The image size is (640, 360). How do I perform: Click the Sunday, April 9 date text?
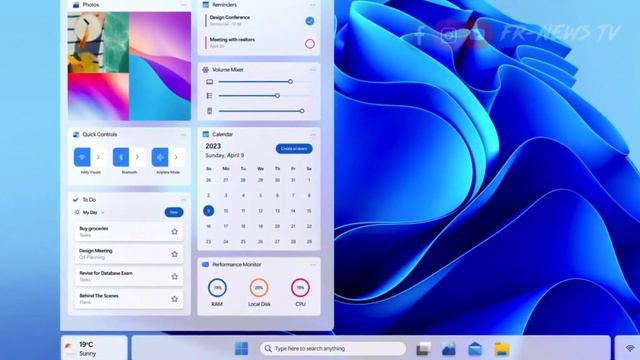pyautogui.click(x=224, y=156)
